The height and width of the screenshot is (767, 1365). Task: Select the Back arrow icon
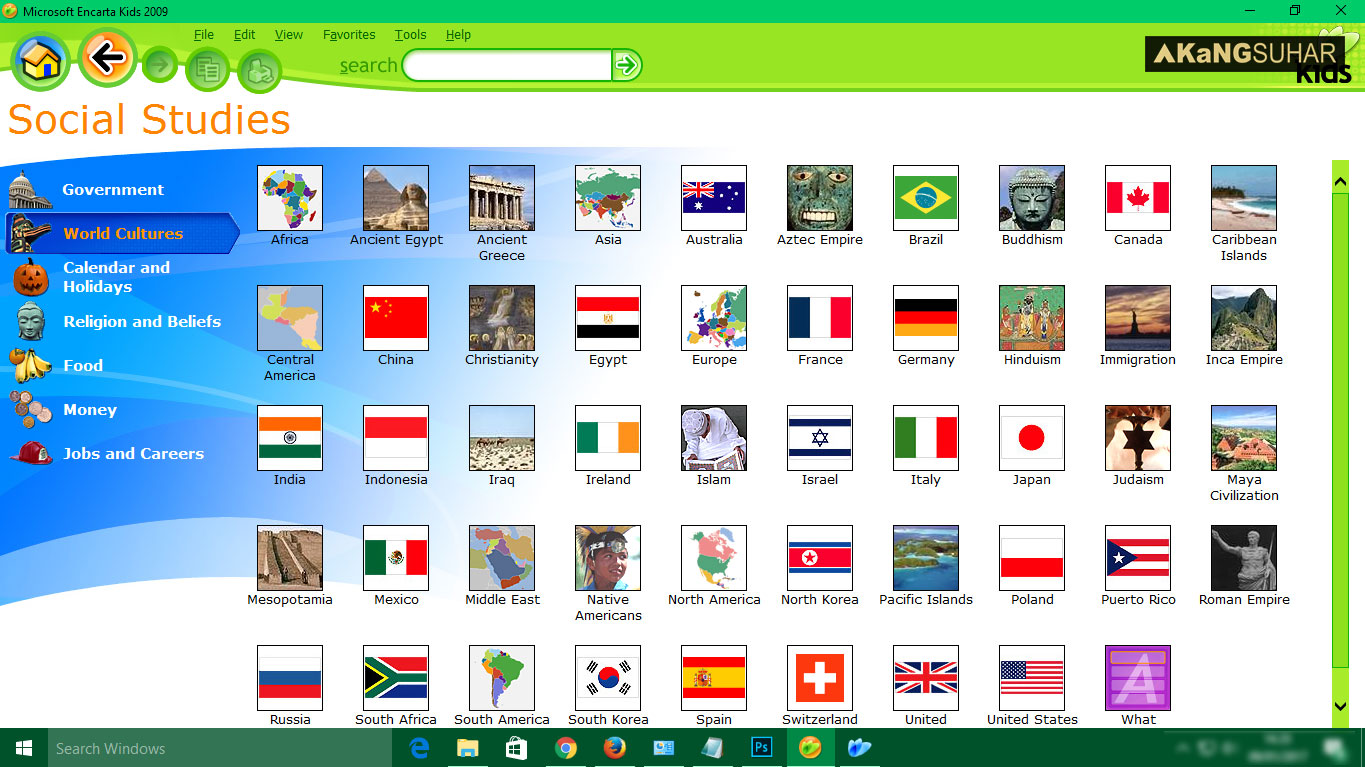coord(106,60)
